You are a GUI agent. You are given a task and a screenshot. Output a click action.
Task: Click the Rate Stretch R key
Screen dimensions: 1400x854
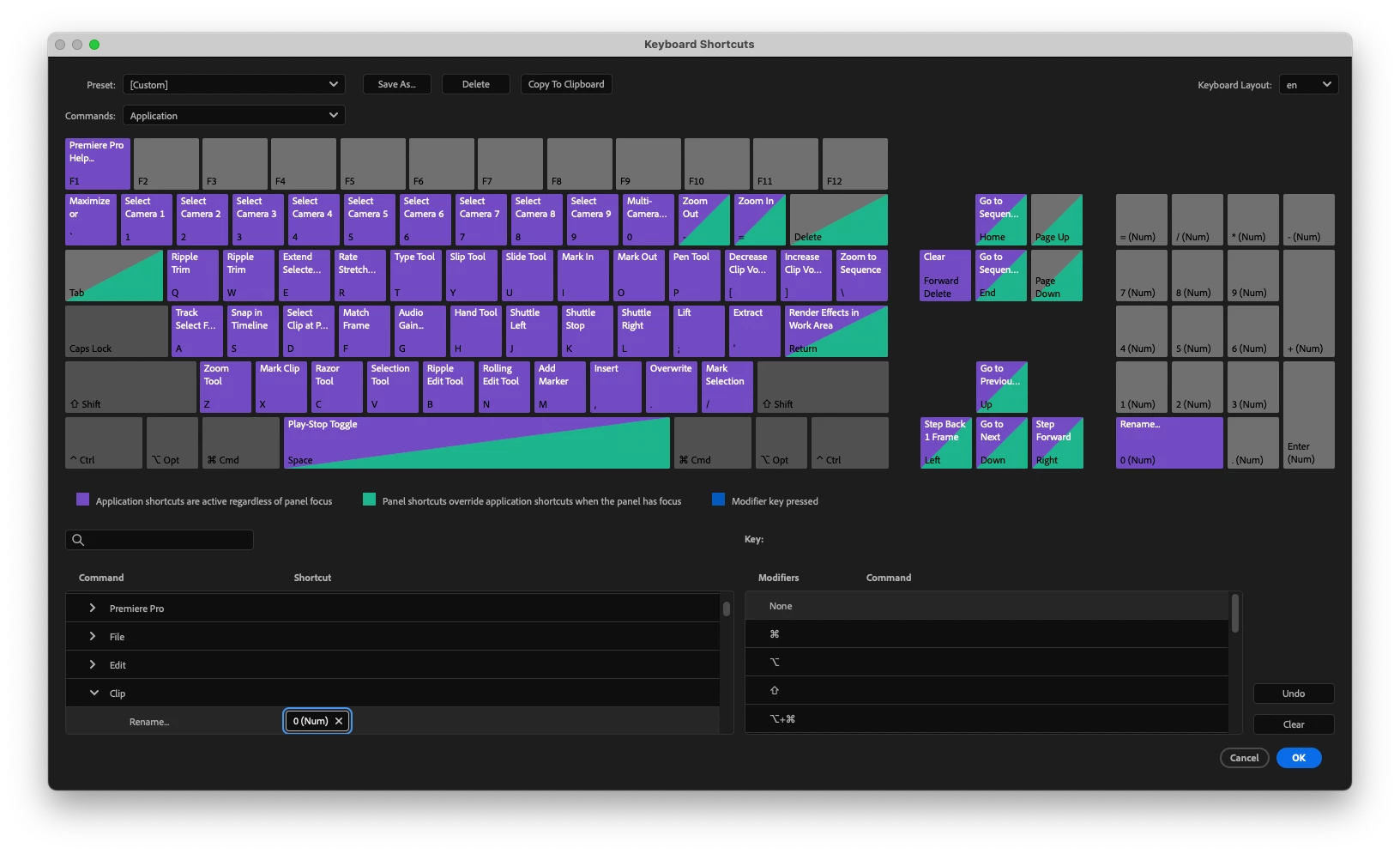click(360, 276)
